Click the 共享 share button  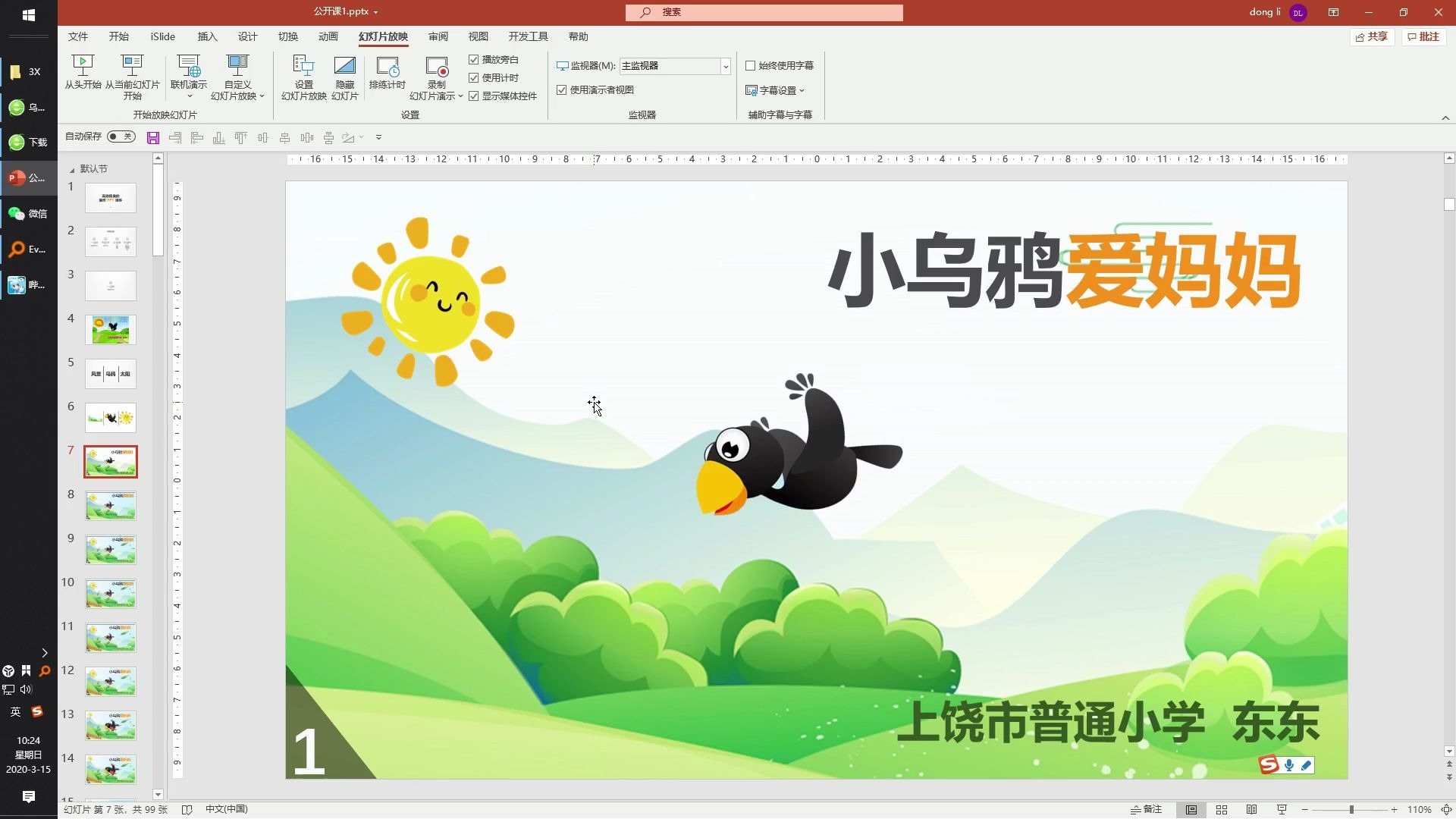click(1374, 36)
